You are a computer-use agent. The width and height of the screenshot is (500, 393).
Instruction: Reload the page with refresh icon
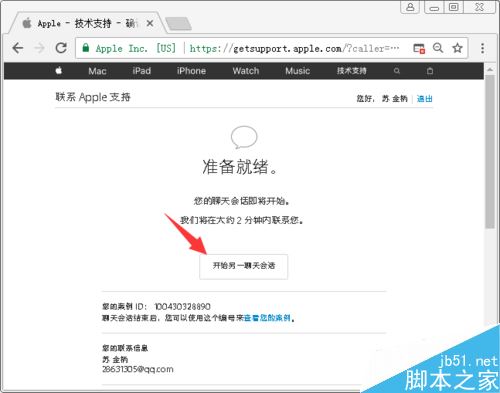coord(61,48)
